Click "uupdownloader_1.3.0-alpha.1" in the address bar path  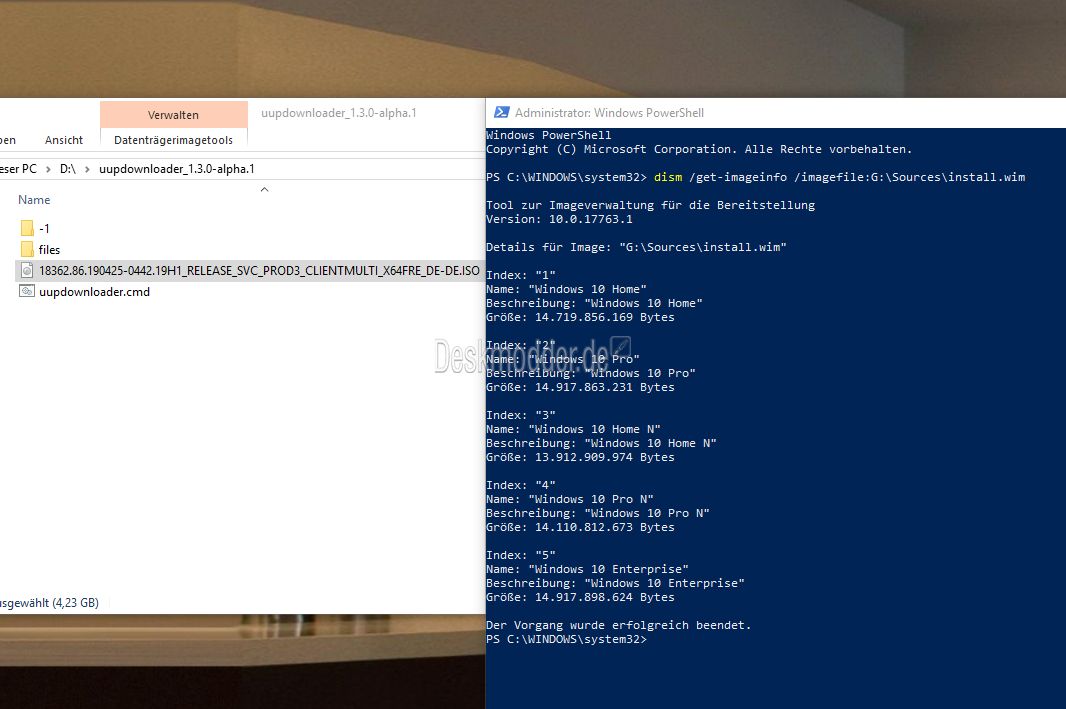[177, 169]
